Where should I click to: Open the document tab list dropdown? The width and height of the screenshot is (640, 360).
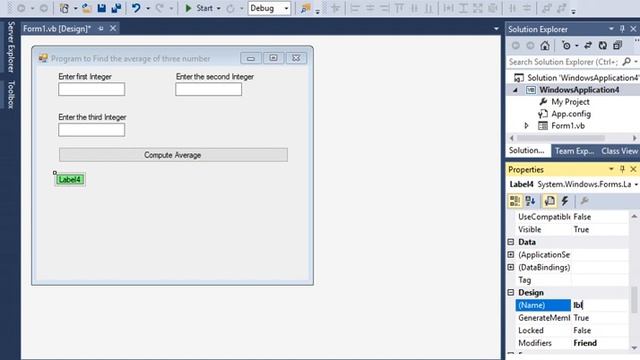pos(496,29)
